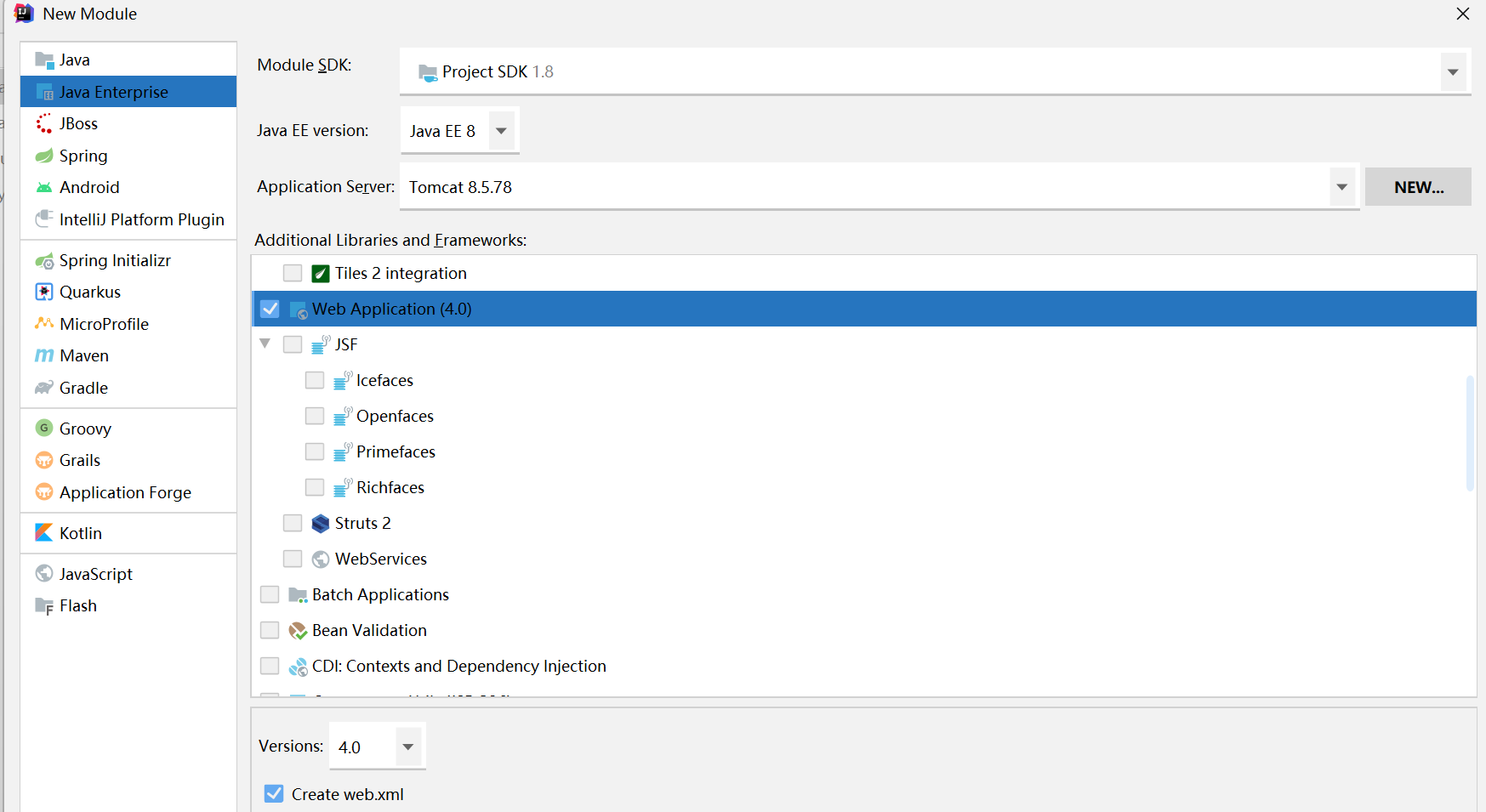Check the Bean Validation checkbox

pyautogui.click(x=270, y=630)
